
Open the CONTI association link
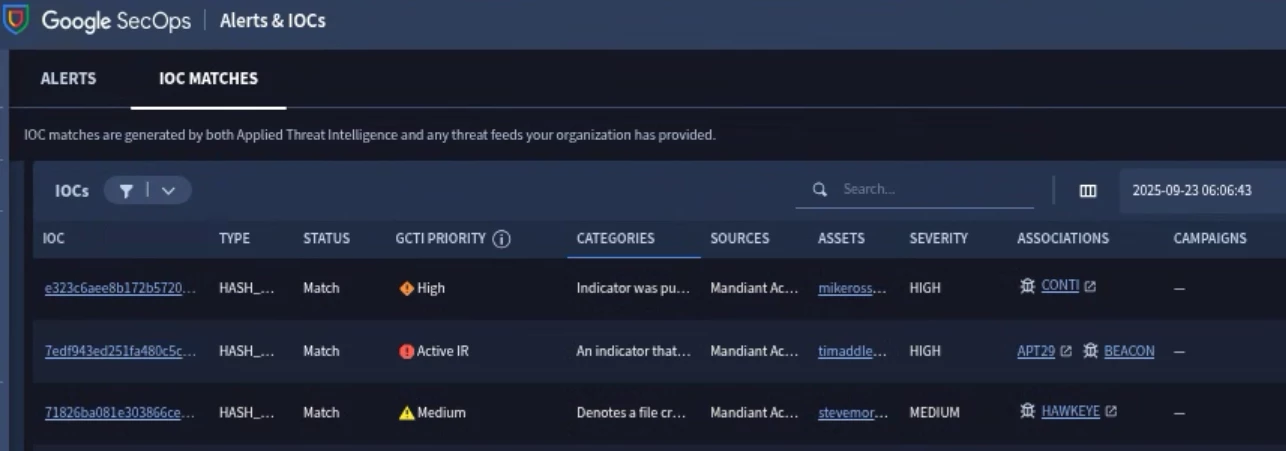click(x=1060, y=286)
